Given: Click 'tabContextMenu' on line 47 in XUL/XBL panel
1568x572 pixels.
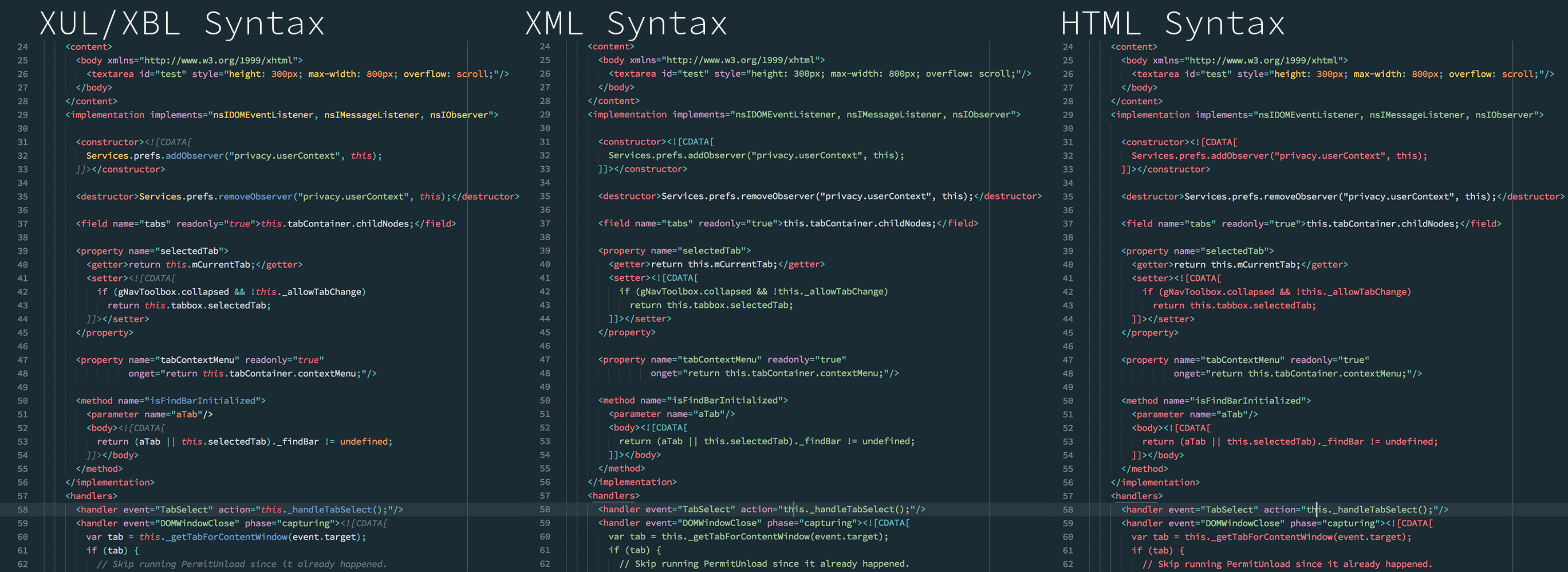Looking at the screenshot, I should tap(197, 360).
